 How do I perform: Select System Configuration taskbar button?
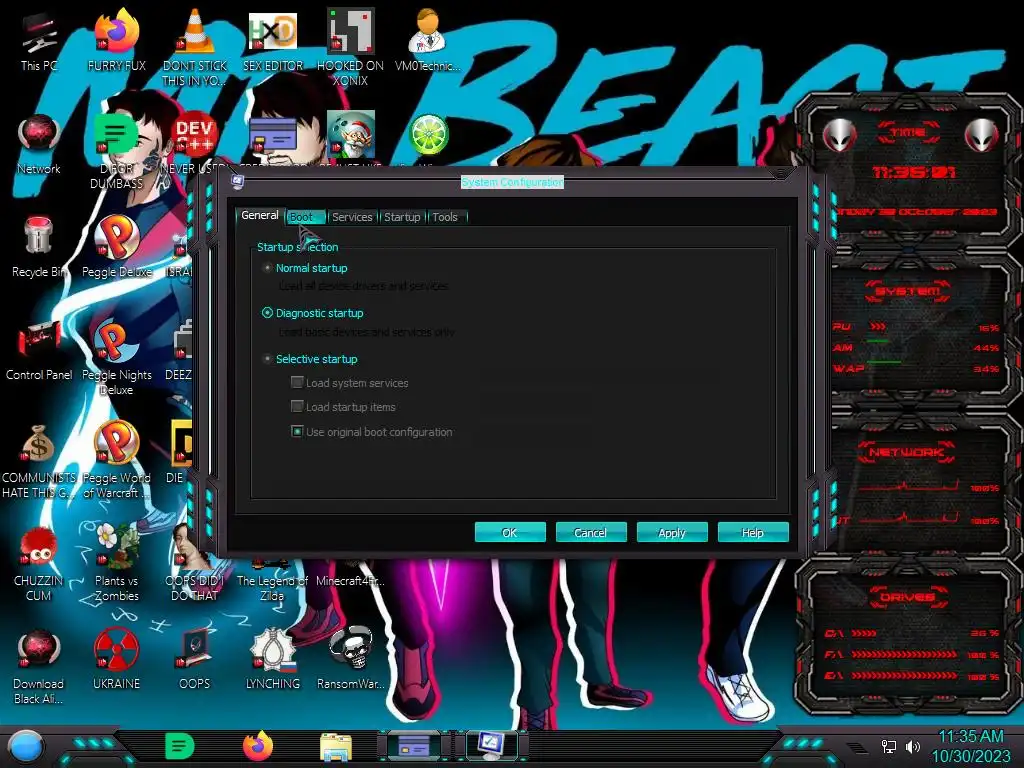[490, 745]
